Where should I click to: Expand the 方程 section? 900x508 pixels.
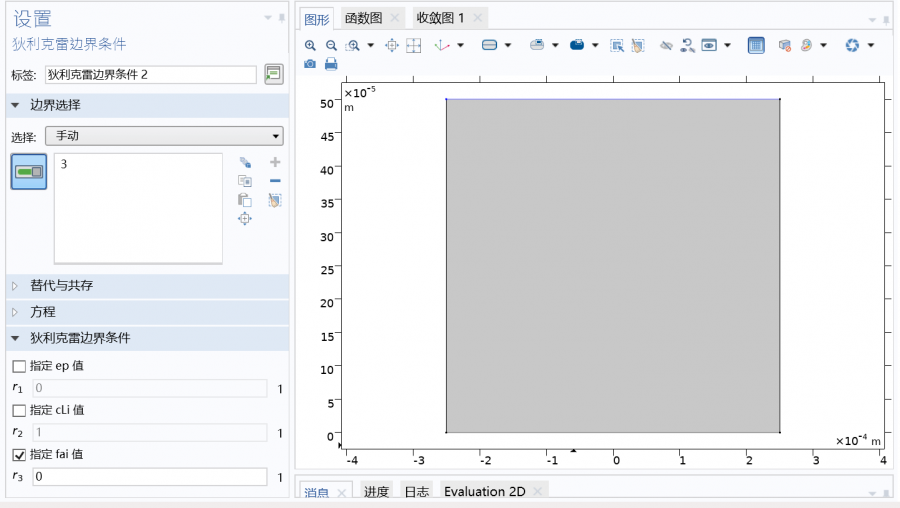point(43,312)
